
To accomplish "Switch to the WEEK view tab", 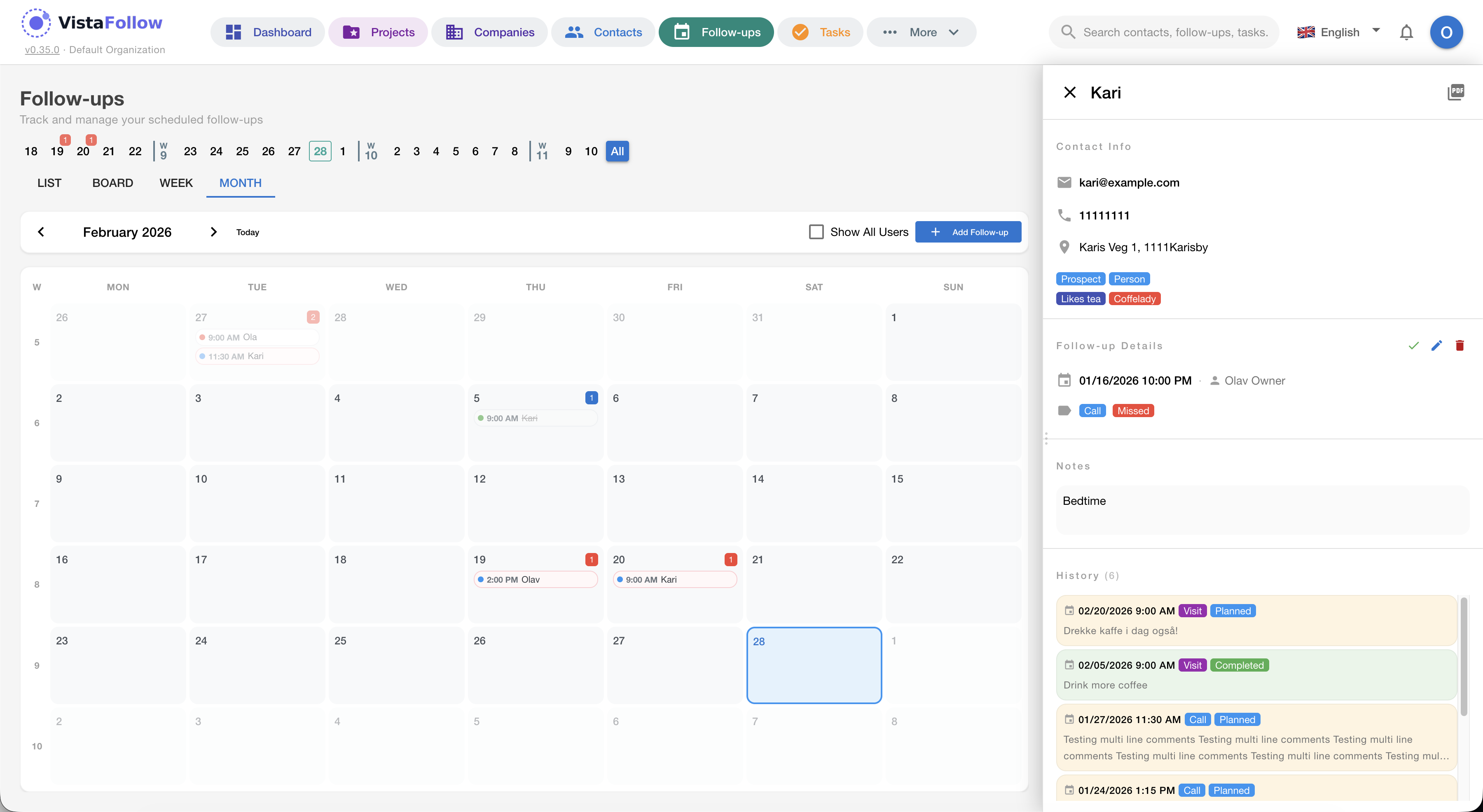I will coord(175,183).
